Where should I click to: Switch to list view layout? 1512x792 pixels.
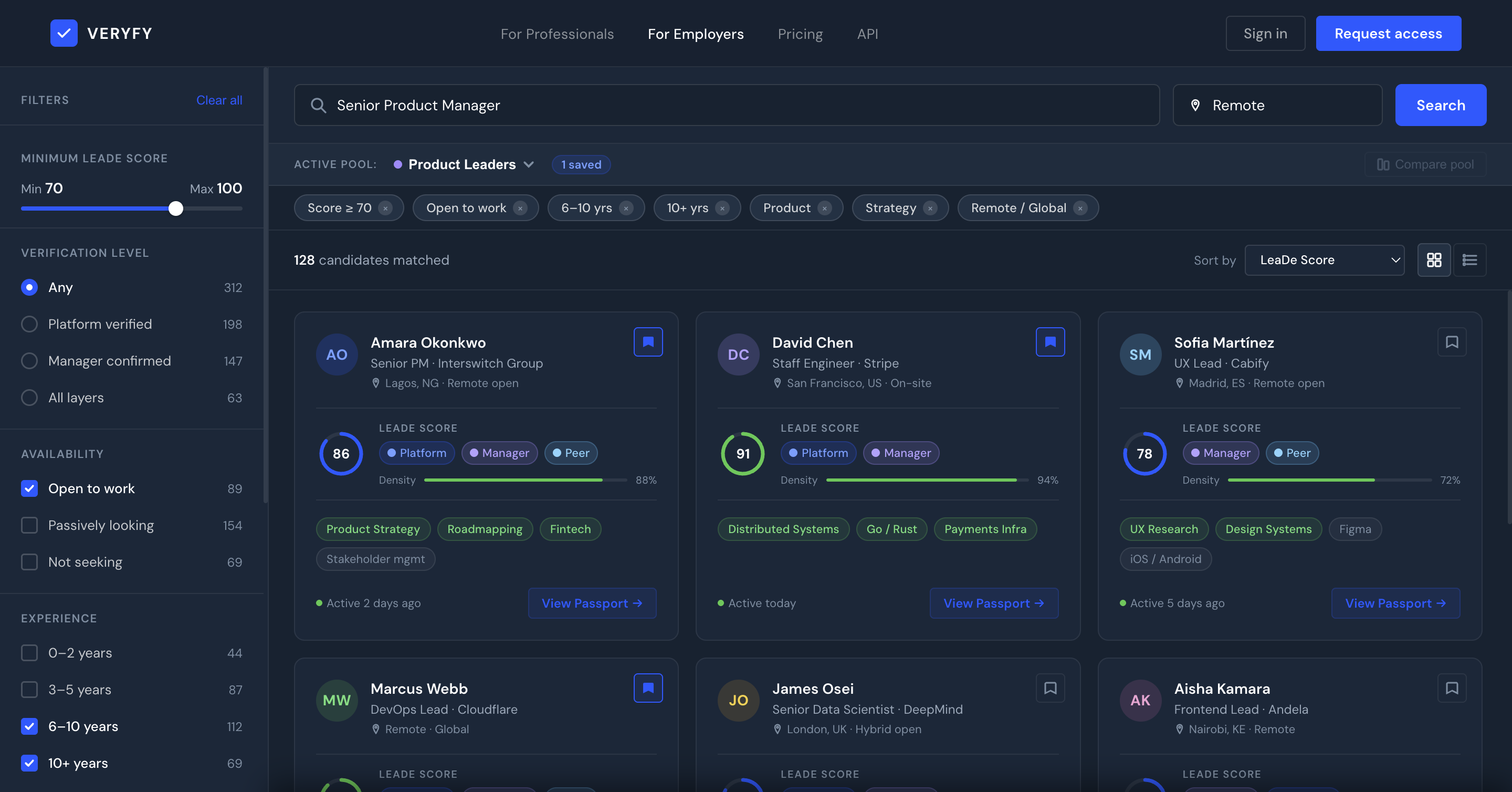(x=1469, y=260)
